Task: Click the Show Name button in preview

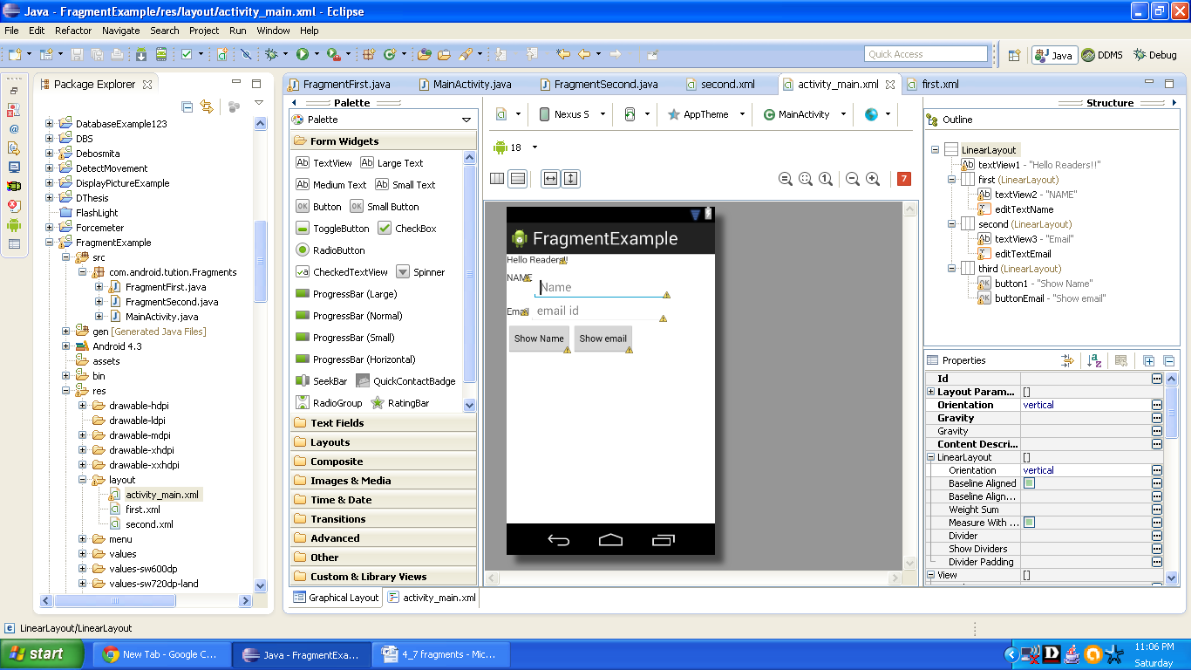Action: pyautogui.click(x=539, y=339)
